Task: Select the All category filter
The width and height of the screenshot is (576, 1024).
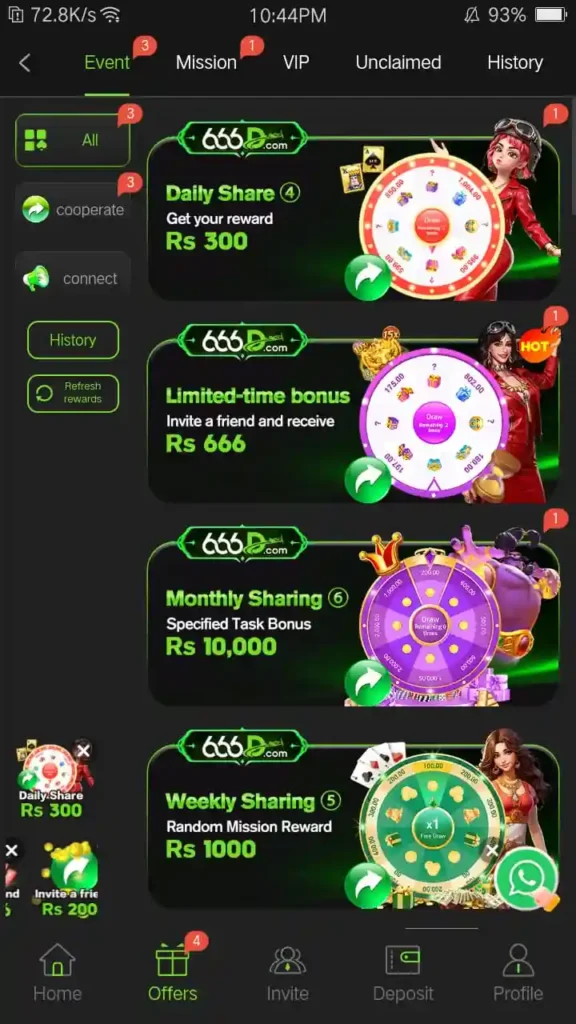Action: 72,140
